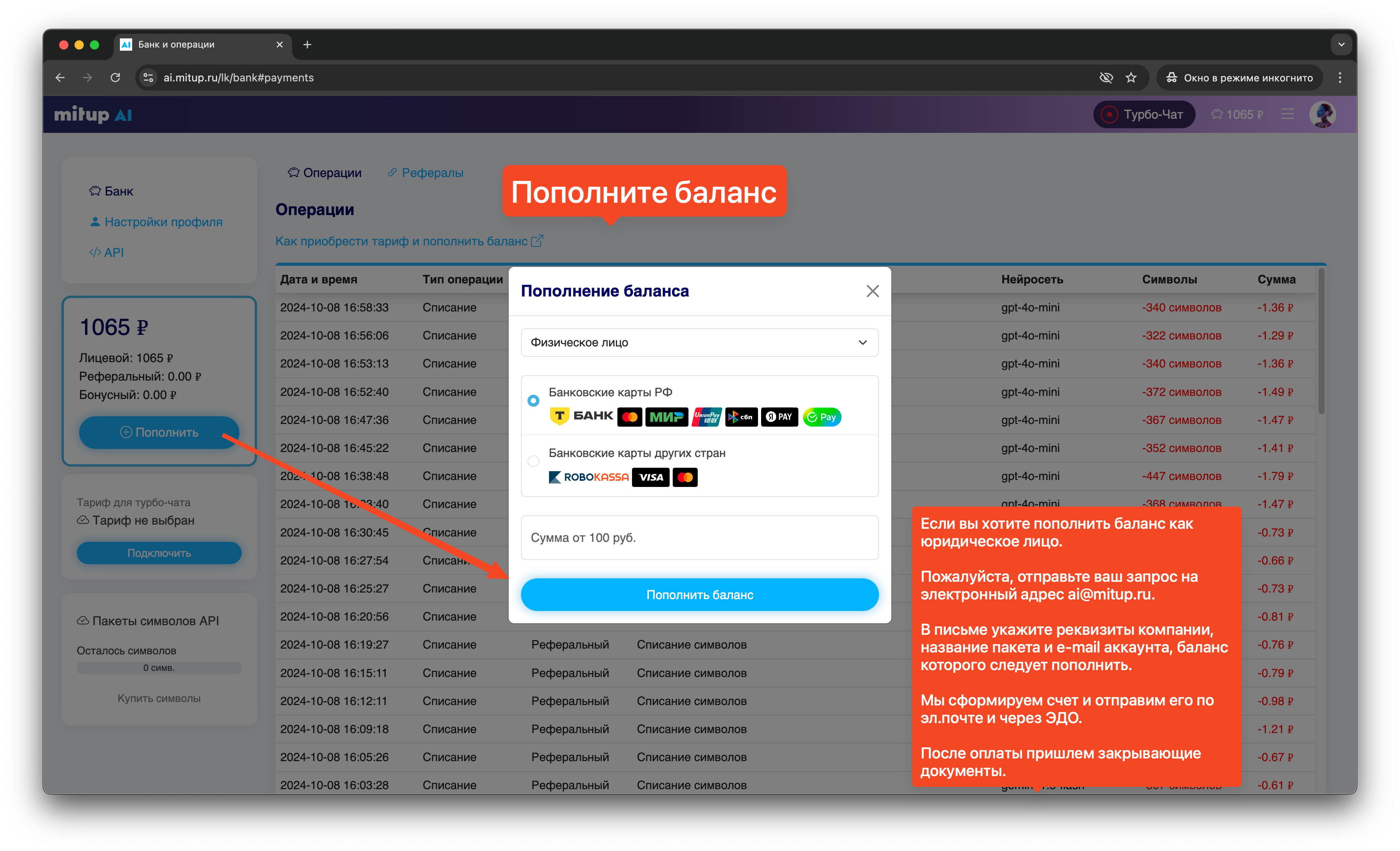Screen dimensions: 1400x851
Task: Close the Пополнение баланса dialog
Action: [872, 291]
